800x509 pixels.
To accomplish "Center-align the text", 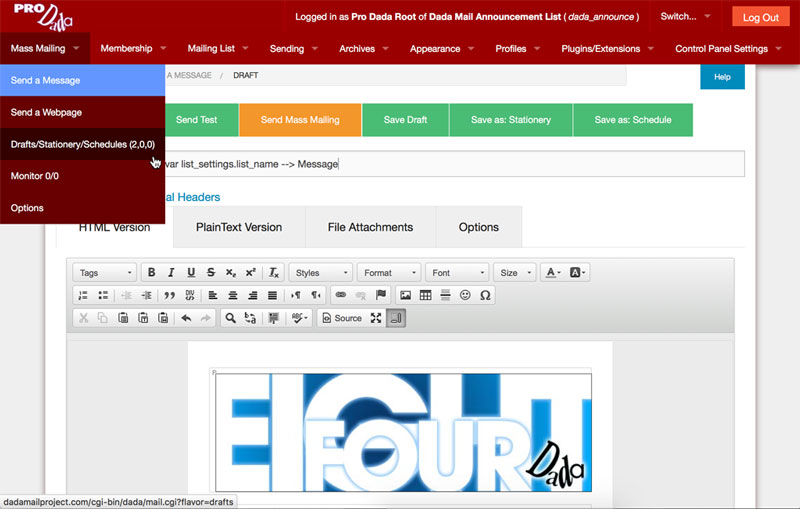I will coord(233,295).
